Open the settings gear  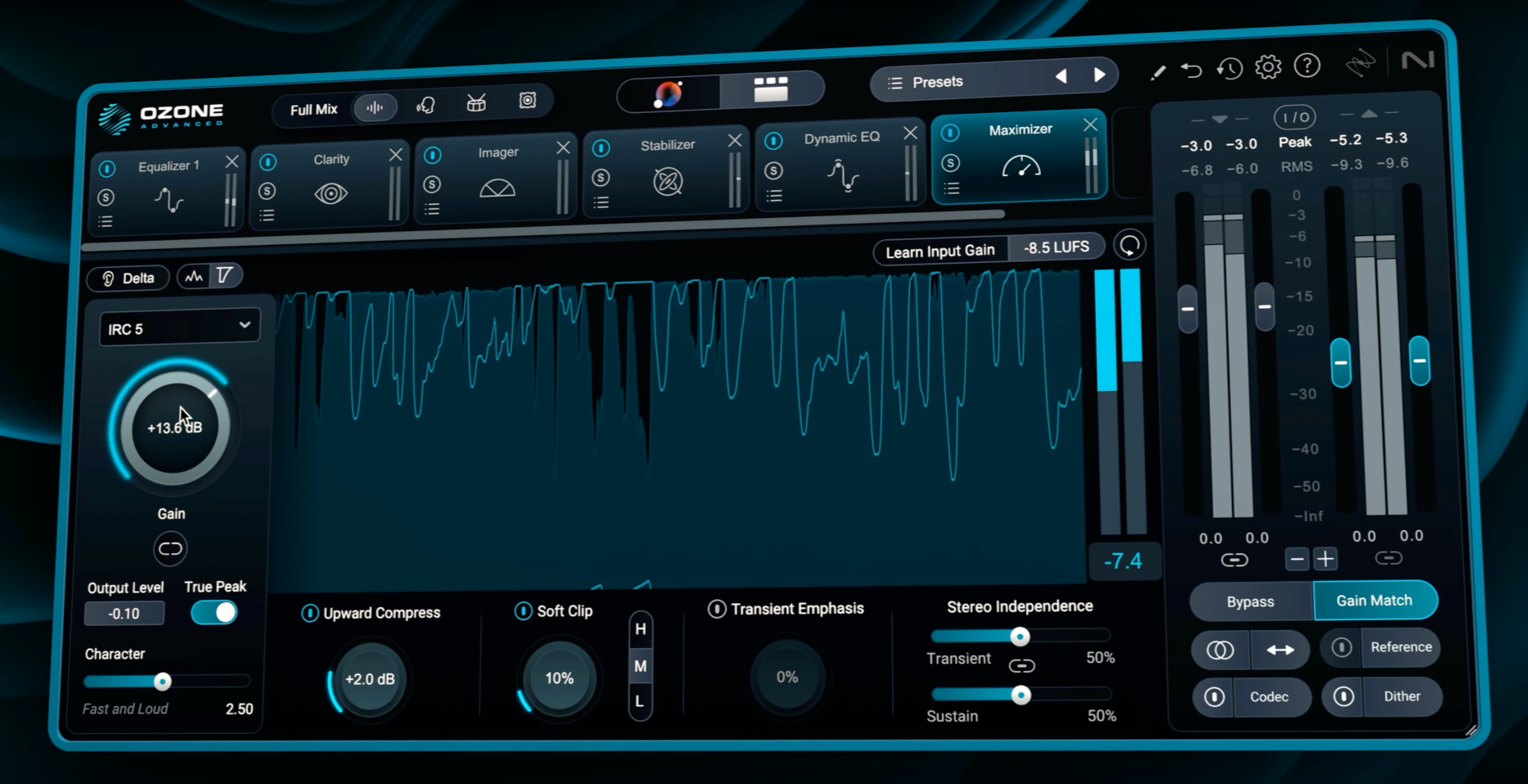coord(1267,66)
